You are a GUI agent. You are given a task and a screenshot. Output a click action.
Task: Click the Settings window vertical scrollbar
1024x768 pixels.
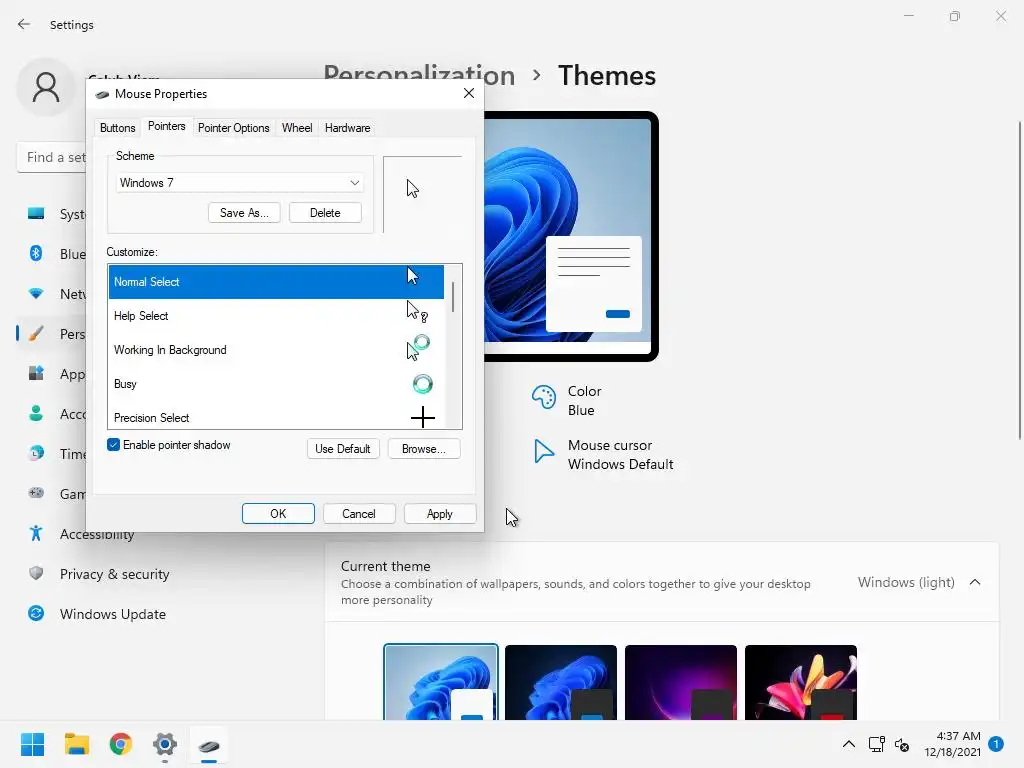(x=1019, y=281)
